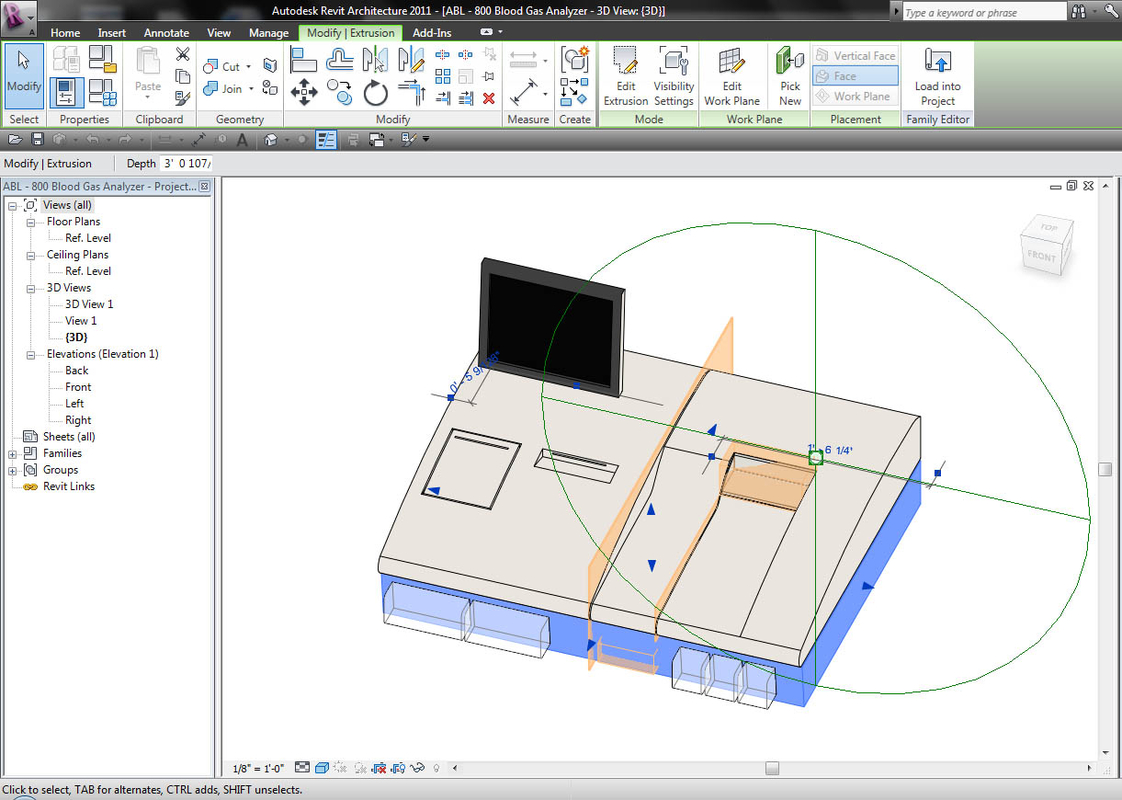Image resolution: width=1122 pixels, height=800 pixels.
Task: Expand the Floor Plans tree node
Action: (x=30, y=221)
